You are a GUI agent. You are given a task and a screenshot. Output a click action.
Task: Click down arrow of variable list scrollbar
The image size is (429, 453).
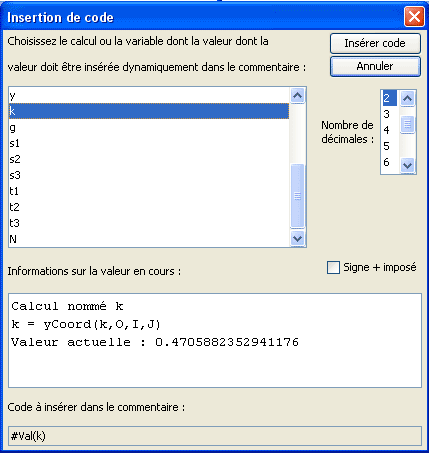[297, 239]
